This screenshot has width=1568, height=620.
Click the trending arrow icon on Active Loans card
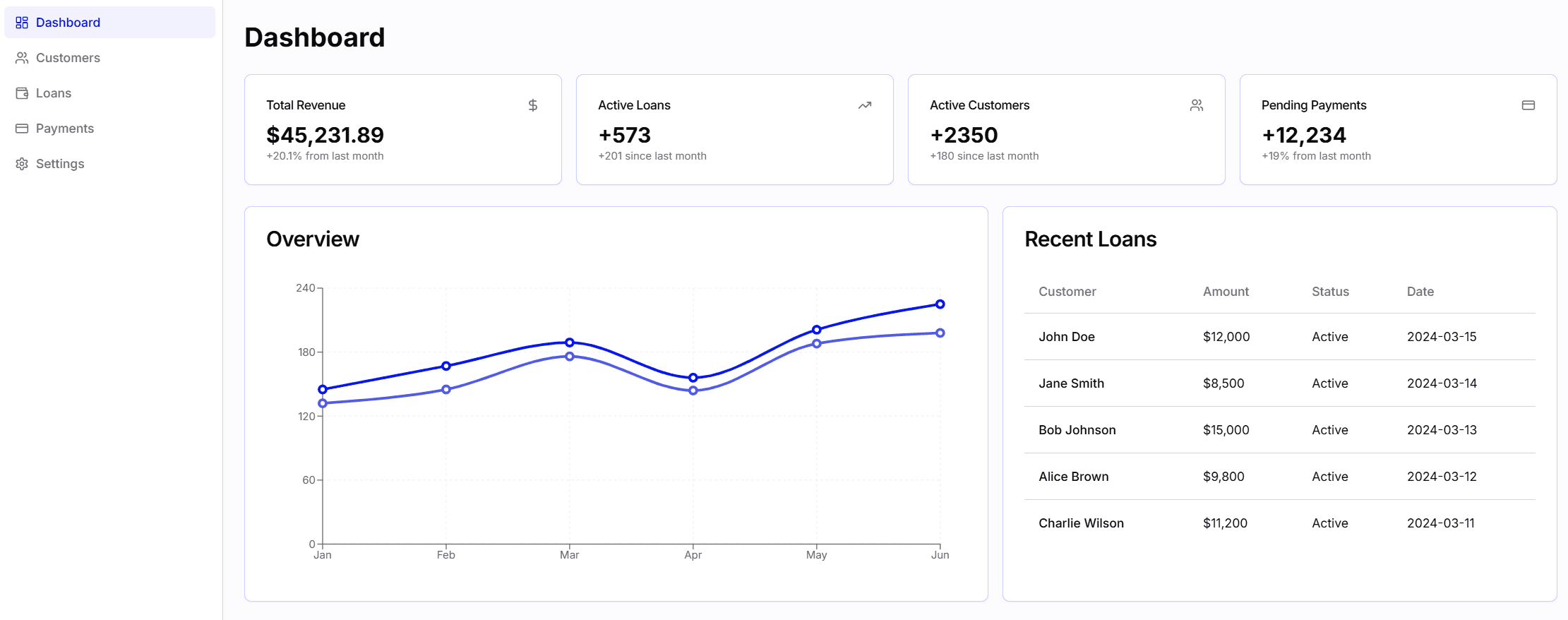point(865,105)
